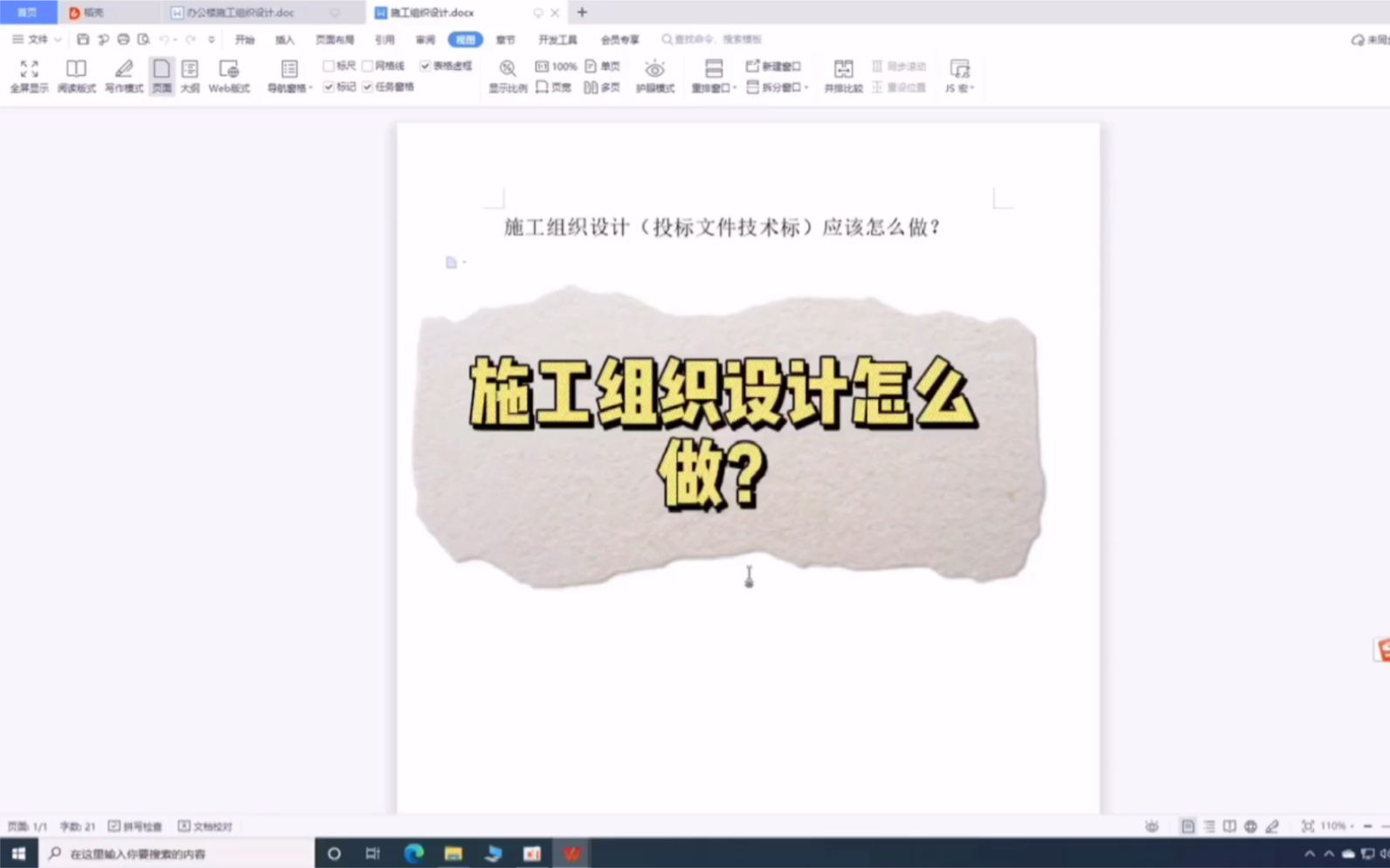Open Task View in taskbar

tap(373, 853)
